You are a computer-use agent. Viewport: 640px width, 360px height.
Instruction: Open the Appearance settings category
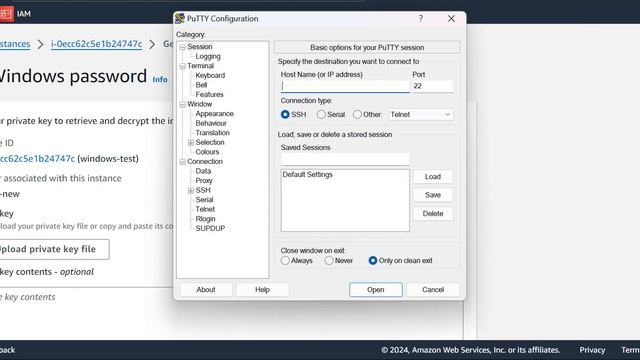[x=214, y=113]
